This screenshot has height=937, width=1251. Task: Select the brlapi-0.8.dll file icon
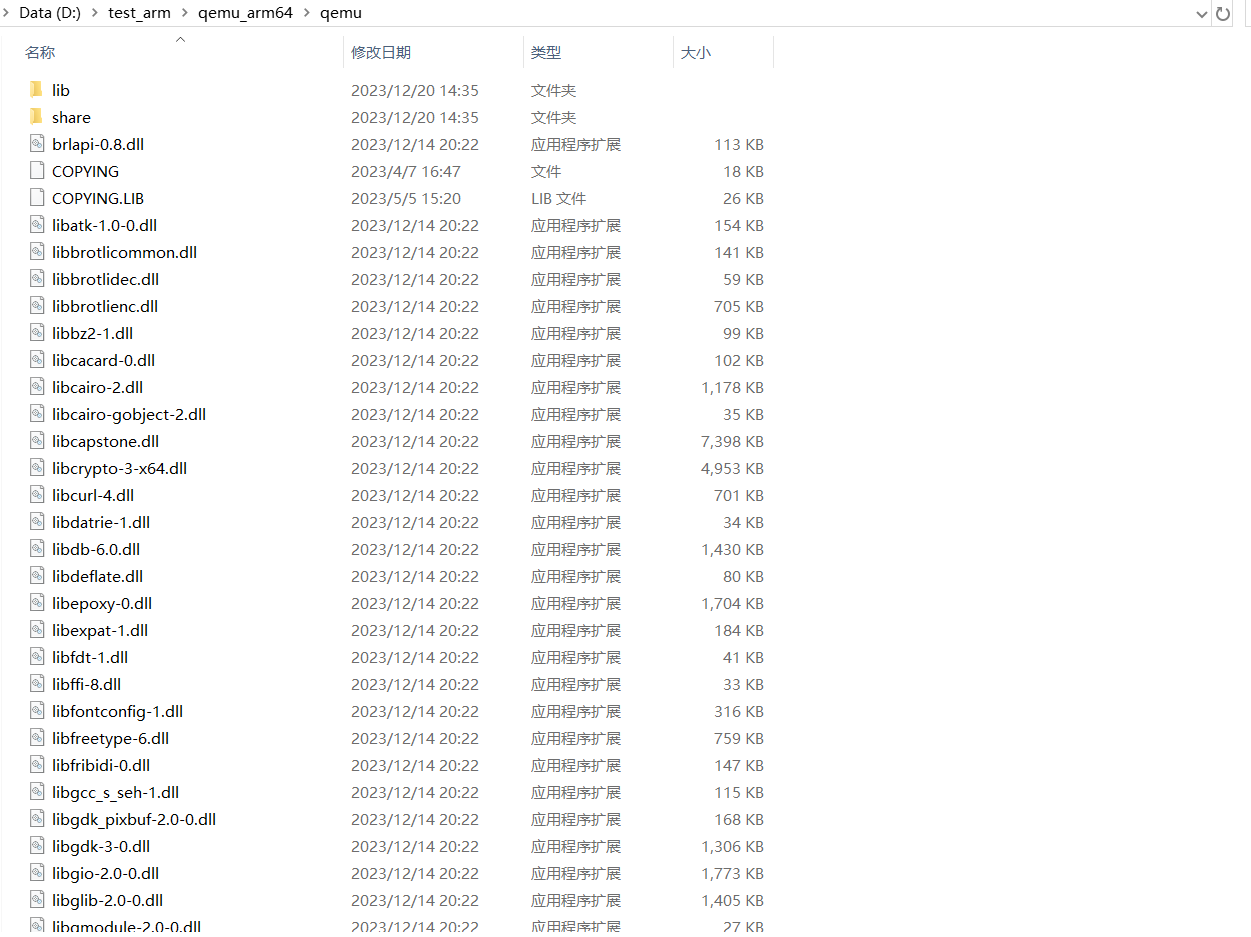pos(37,144)
